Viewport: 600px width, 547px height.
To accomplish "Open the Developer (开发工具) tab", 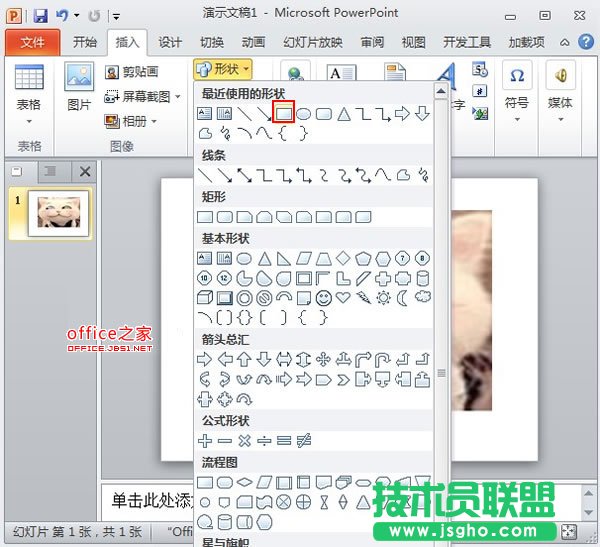I will coord(466,42).
